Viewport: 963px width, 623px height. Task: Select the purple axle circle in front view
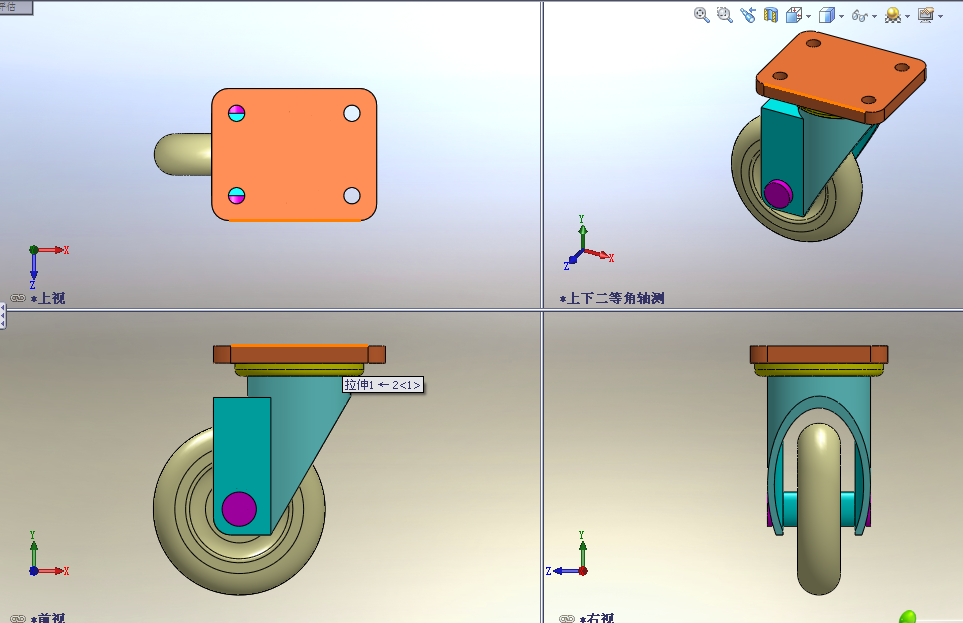coord(239,507)
